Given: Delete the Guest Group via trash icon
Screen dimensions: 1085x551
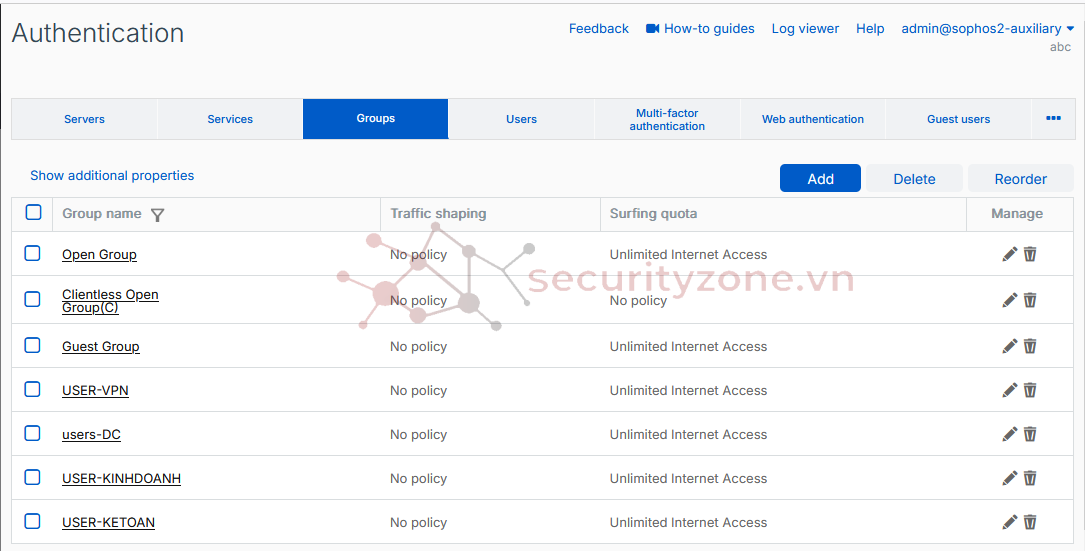Looking at the screenshot, I should click(1030, 346).
